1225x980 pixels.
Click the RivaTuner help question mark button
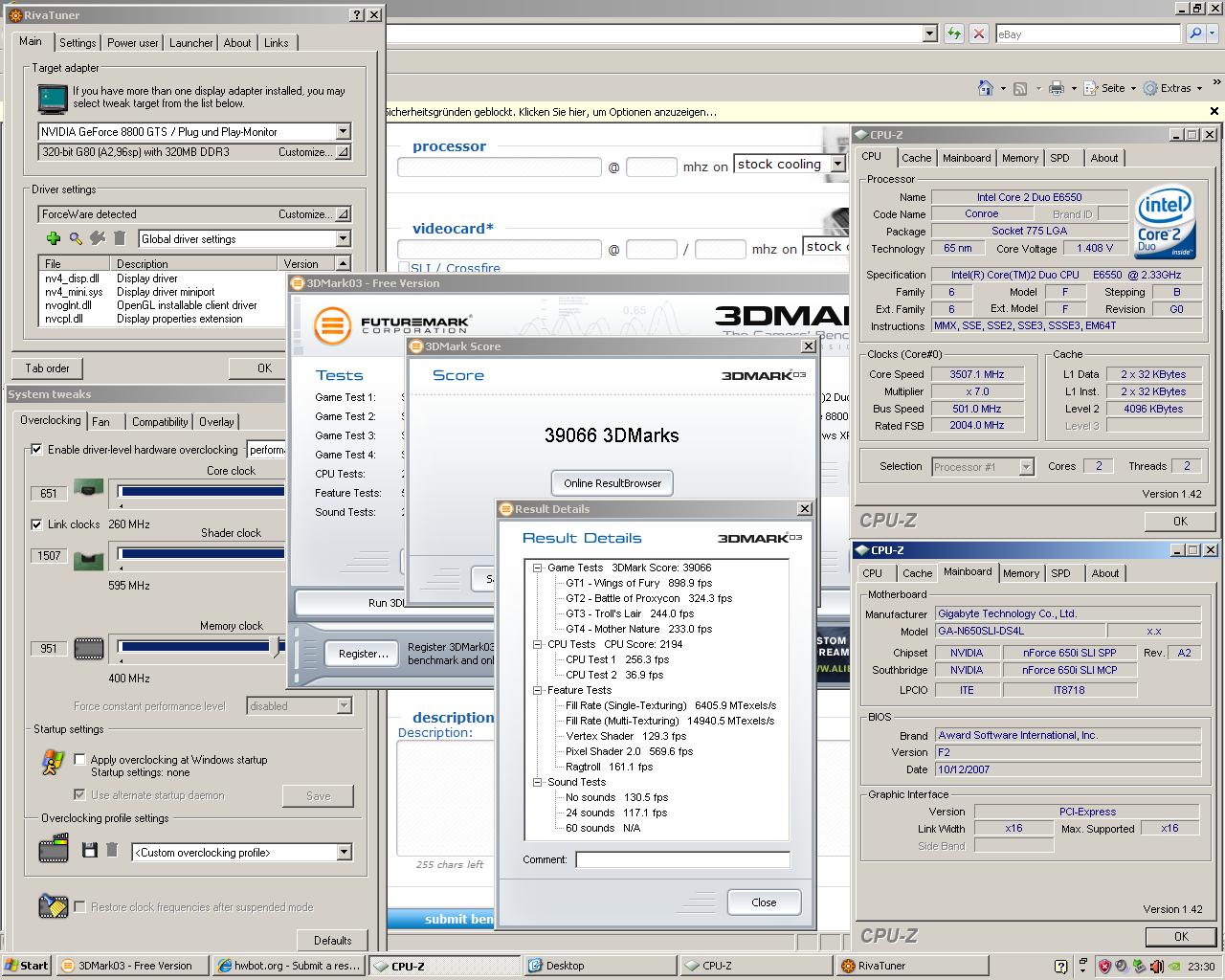(x=357, y=14)
